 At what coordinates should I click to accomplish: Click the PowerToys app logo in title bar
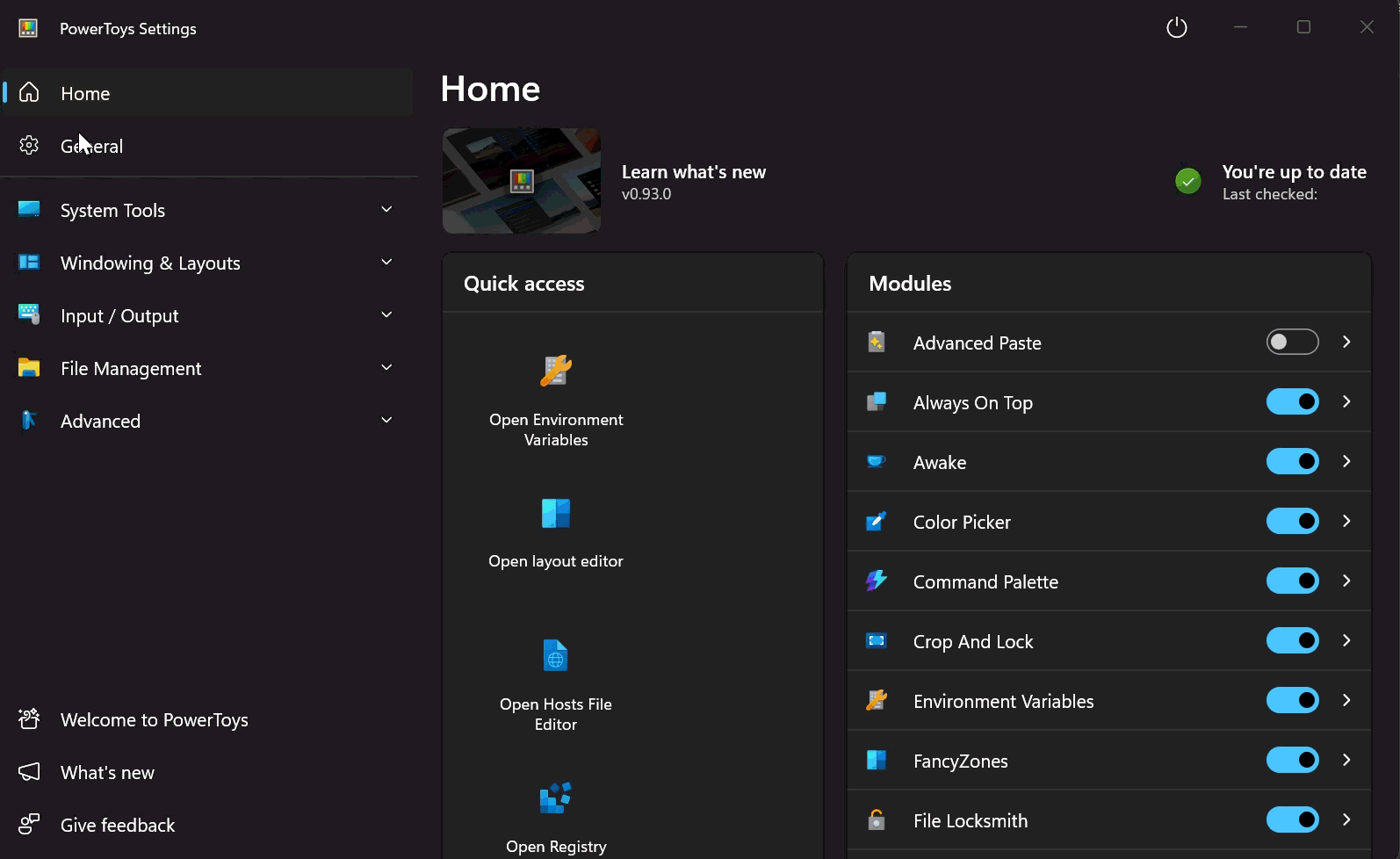28,28
